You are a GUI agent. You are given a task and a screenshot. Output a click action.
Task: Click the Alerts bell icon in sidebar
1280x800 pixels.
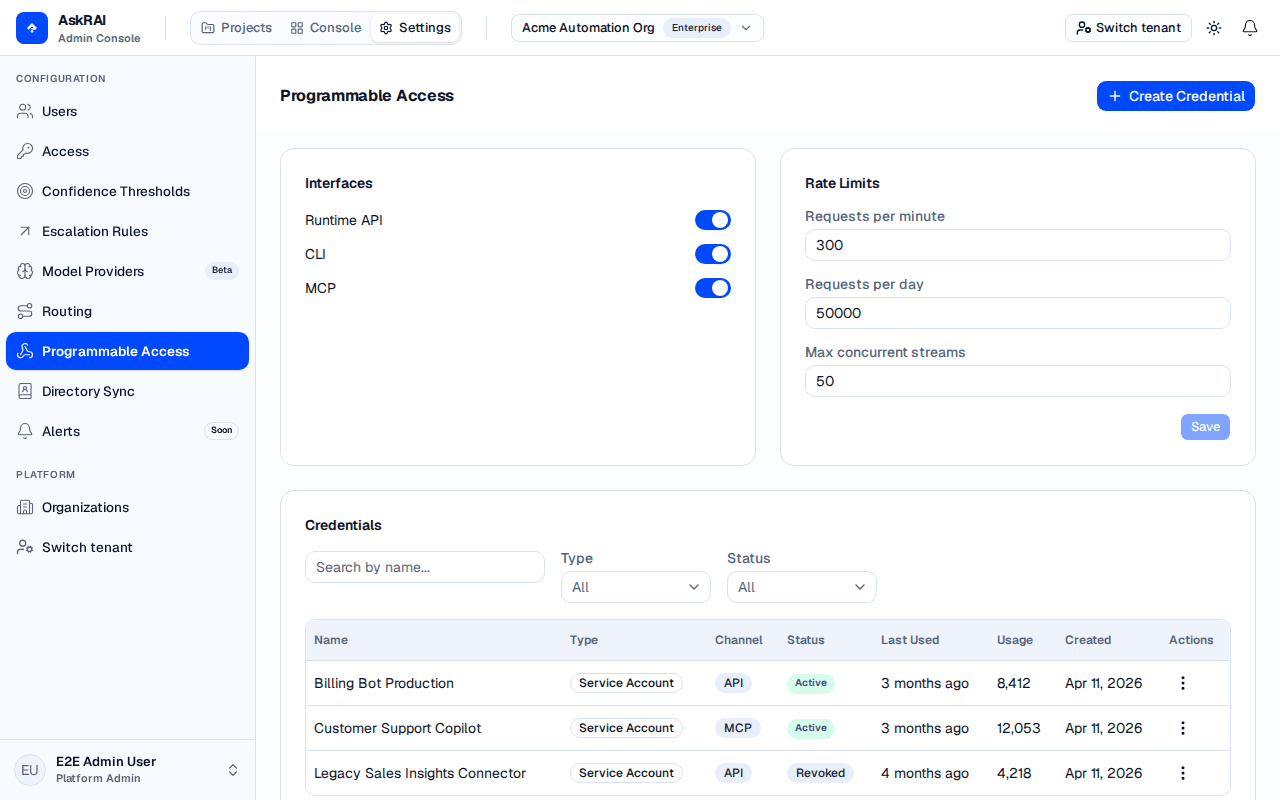25,431
